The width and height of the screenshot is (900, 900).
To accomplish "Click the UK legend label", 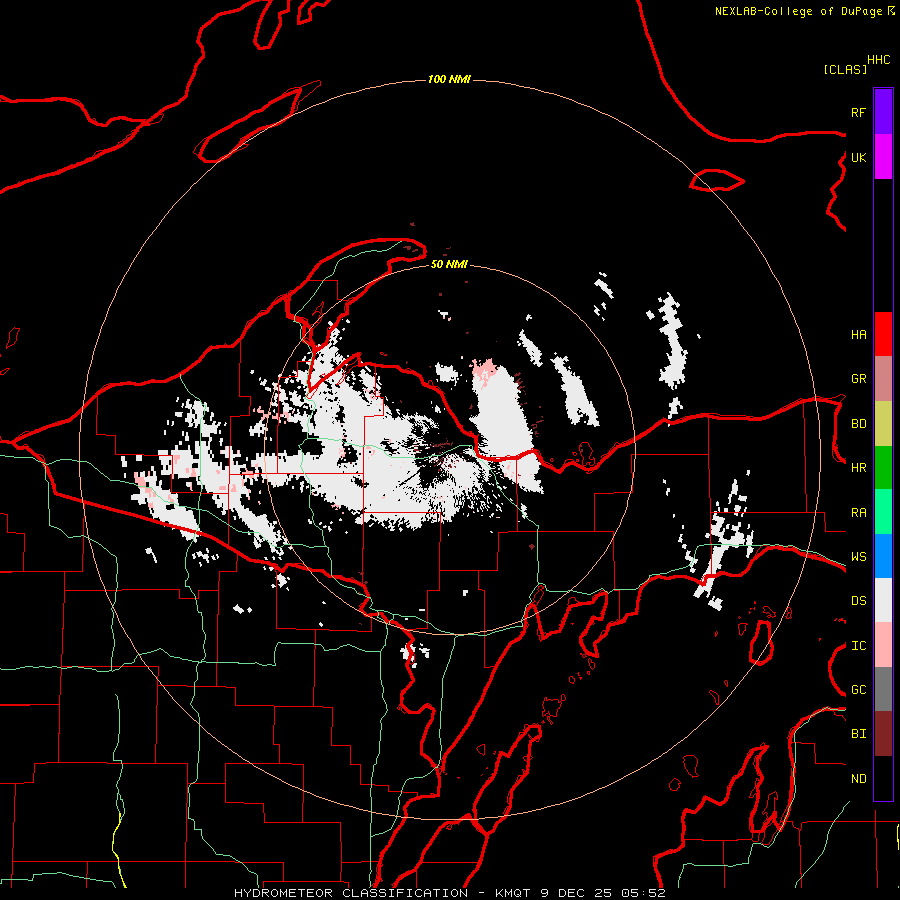I will 858,157.
